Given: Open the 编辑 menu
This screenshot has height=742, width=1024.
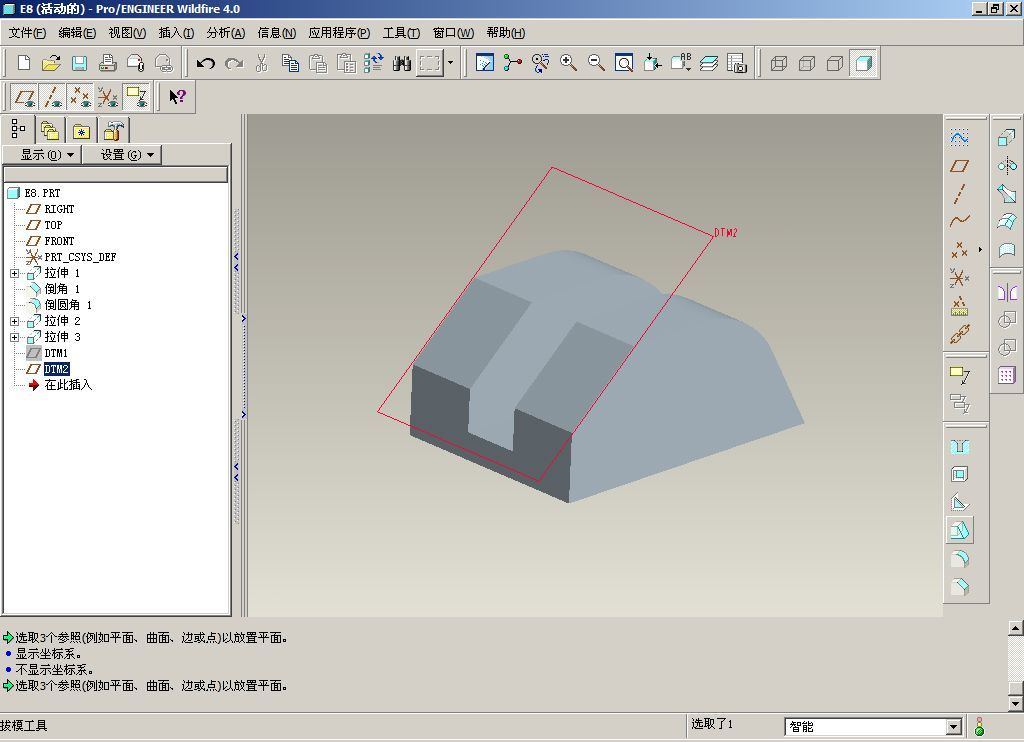Looking at the screenshot, I should (x=76, y=33).
